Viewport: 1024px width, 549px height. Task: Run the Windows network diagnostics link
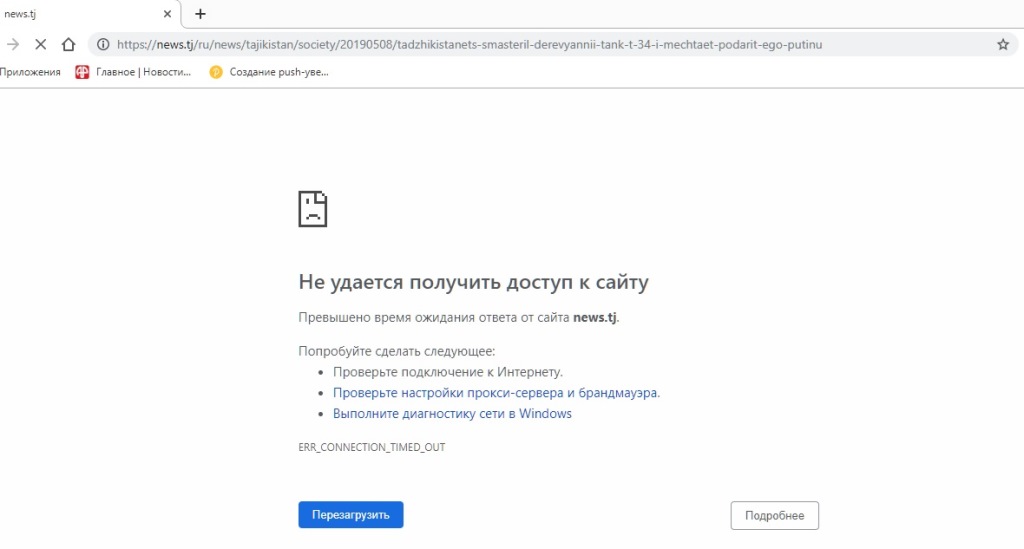pos(452,413)
